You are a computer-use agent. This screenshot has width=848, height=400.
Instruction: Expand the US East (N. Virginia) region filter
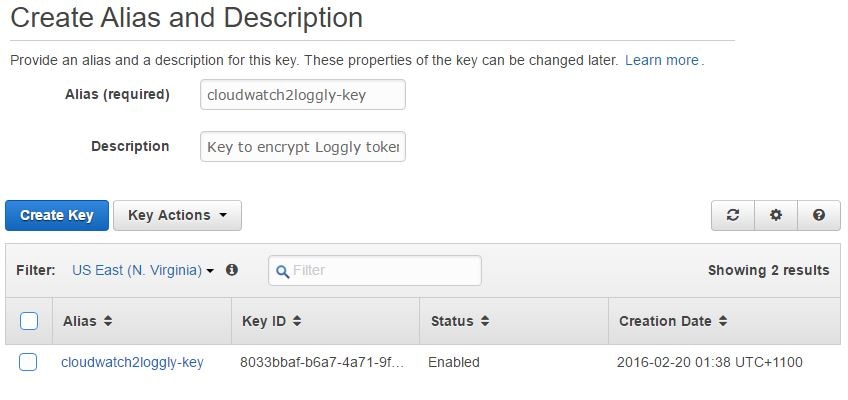coord(143,270)
